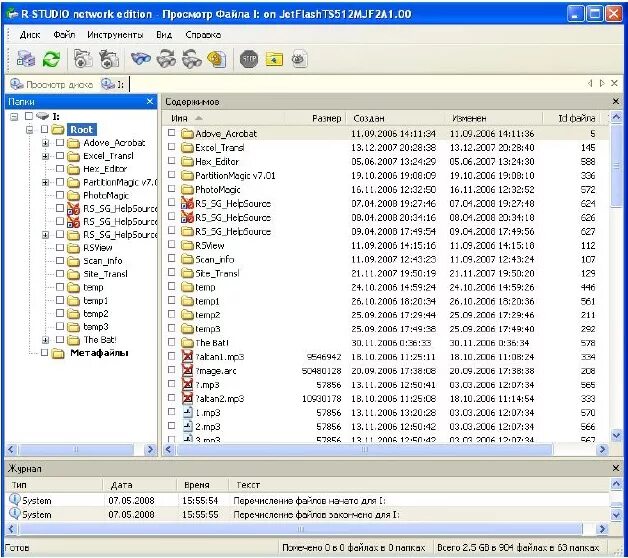Click the connect to remote computer toolbar icon
The height and width of the screenshot is (558, 628).
[26, 59]
